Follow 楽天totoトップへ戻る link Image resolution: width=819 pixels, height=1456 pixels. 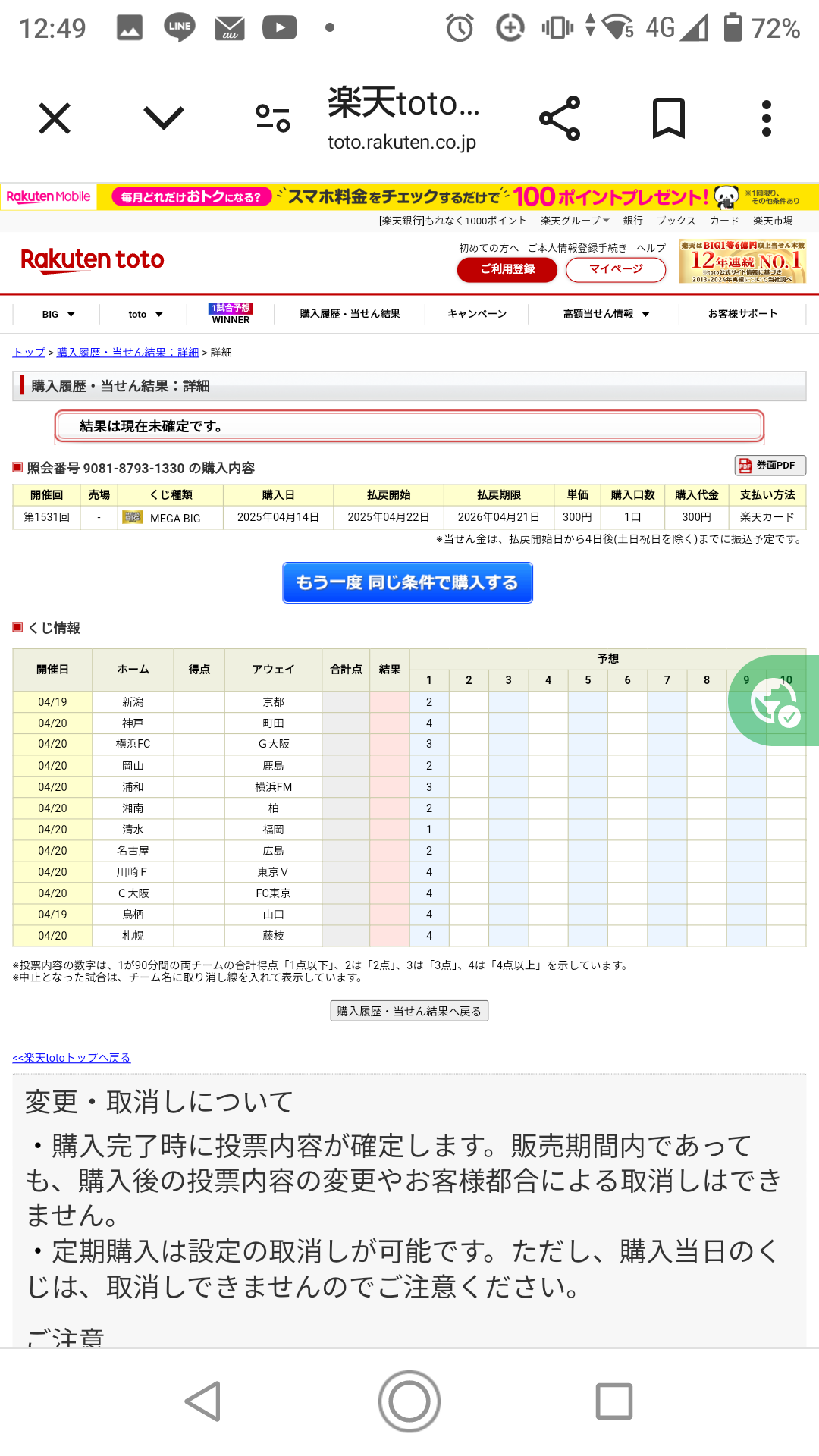(x=71, y=1058)
